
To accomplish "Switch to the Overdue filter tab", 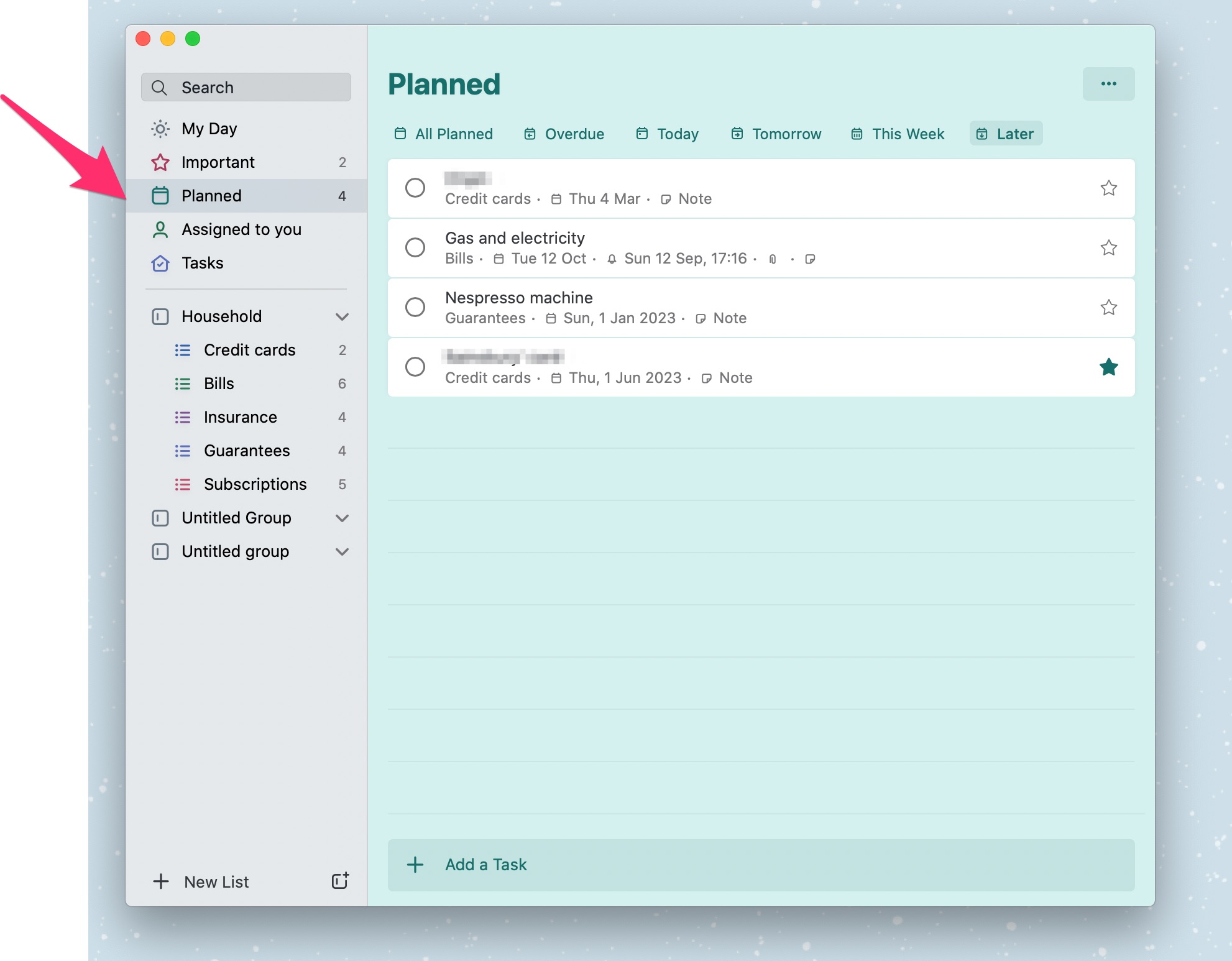I will [x=564, y=134].
